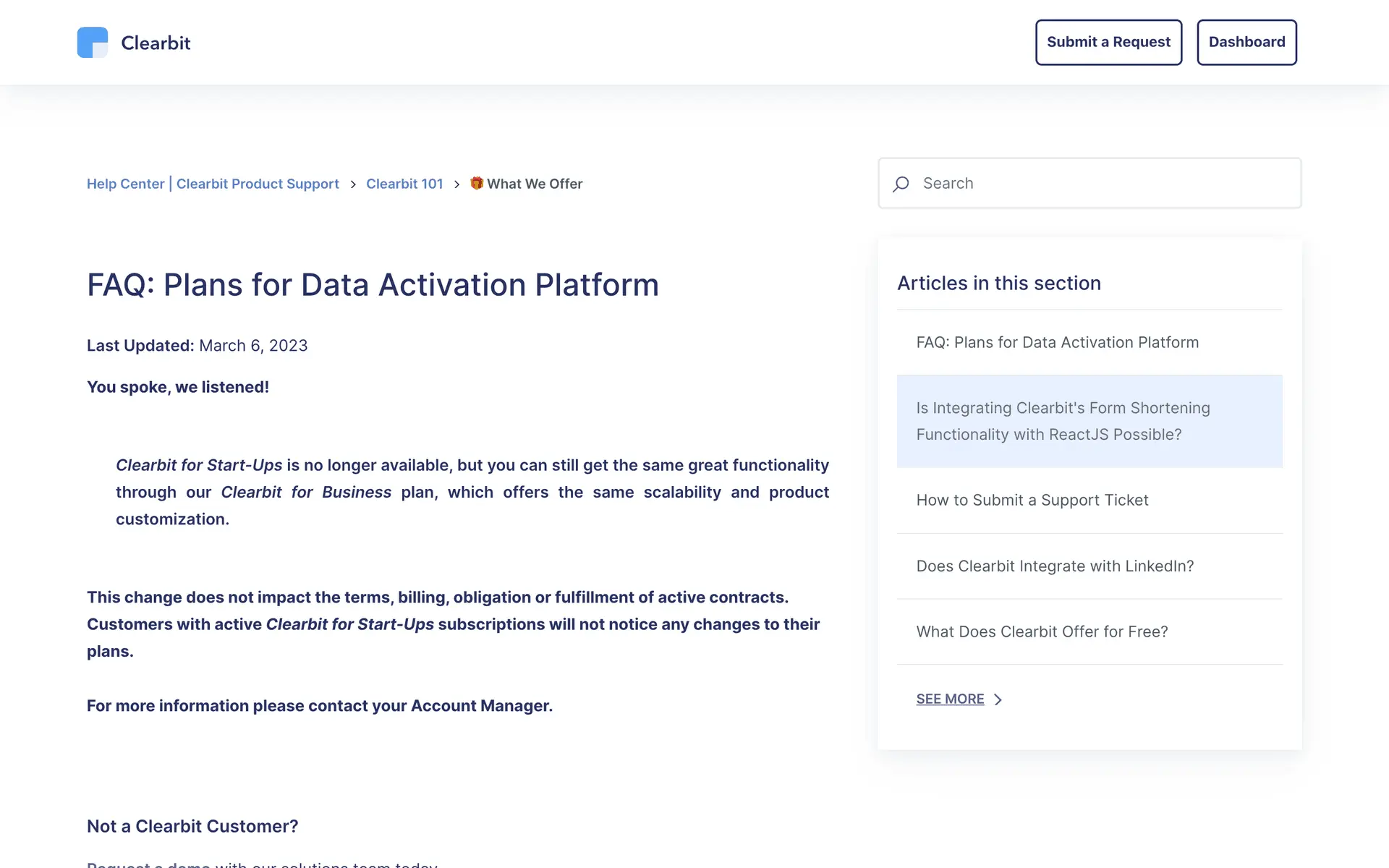Type in the Search input field
The width and height of the screenshot is (1389, 868).
(1100, 184)
